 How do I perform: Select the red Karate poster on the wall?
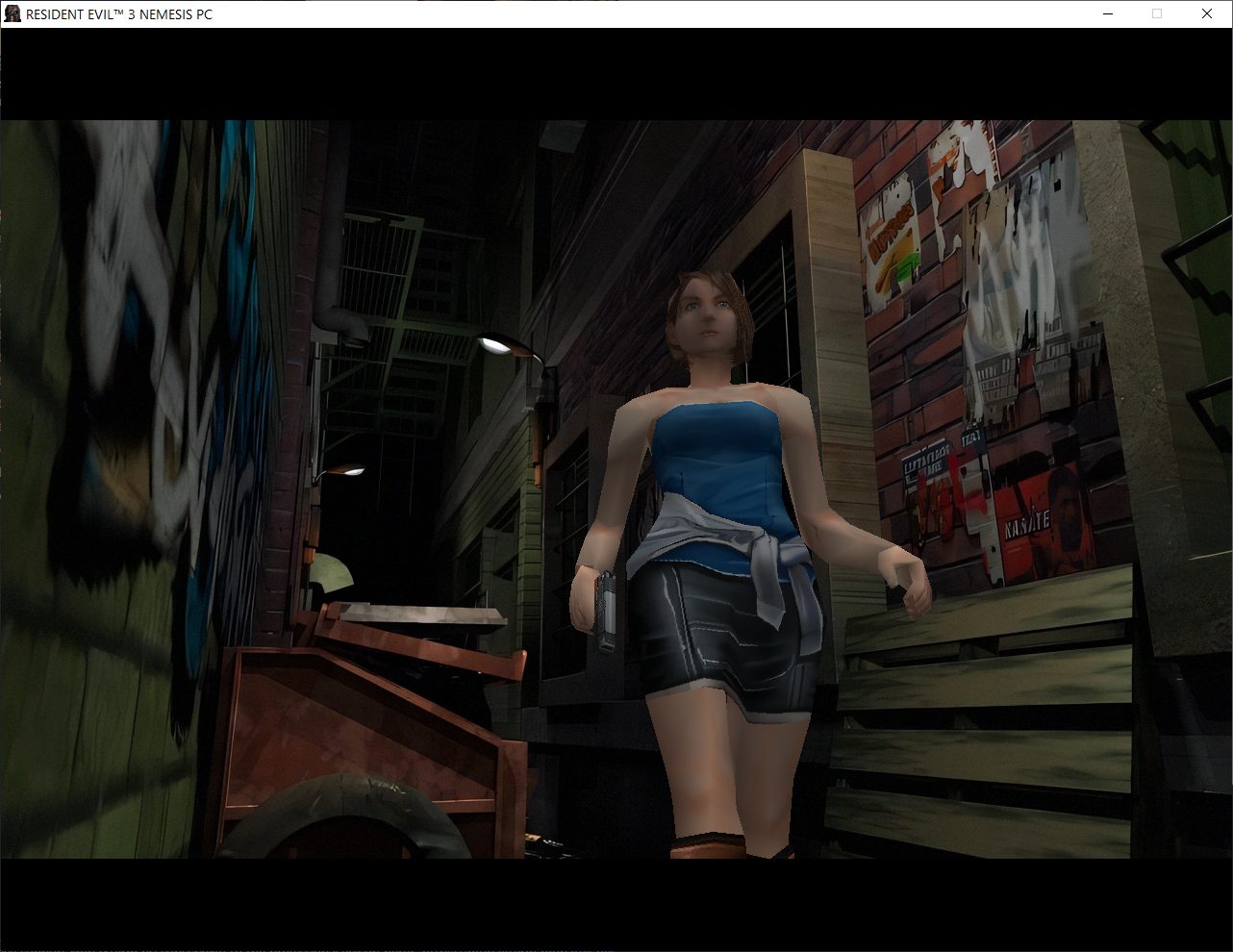pyautogui.click(x=1039, y=520)
